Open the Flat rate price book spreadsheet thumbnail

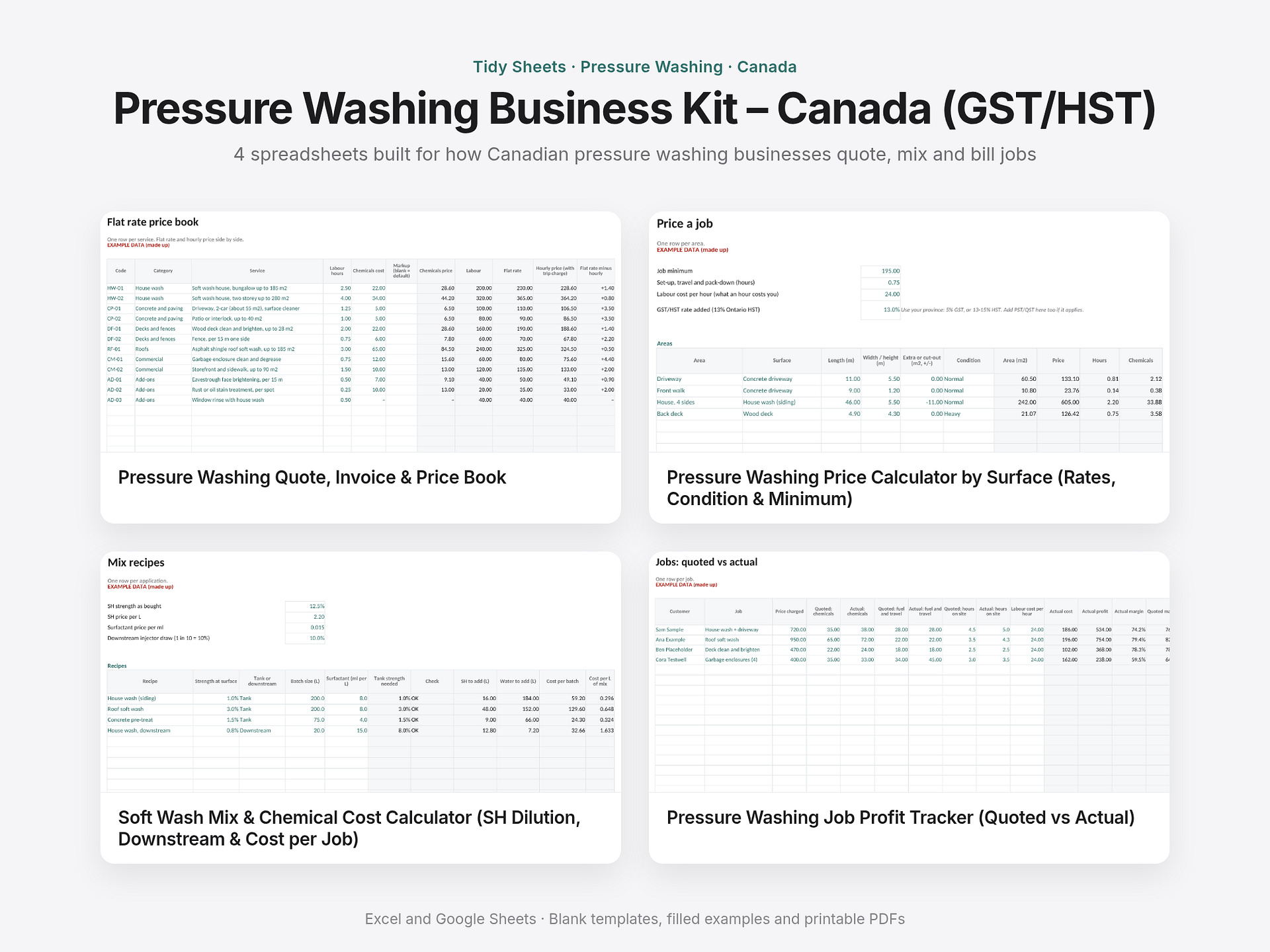(360, 332)
